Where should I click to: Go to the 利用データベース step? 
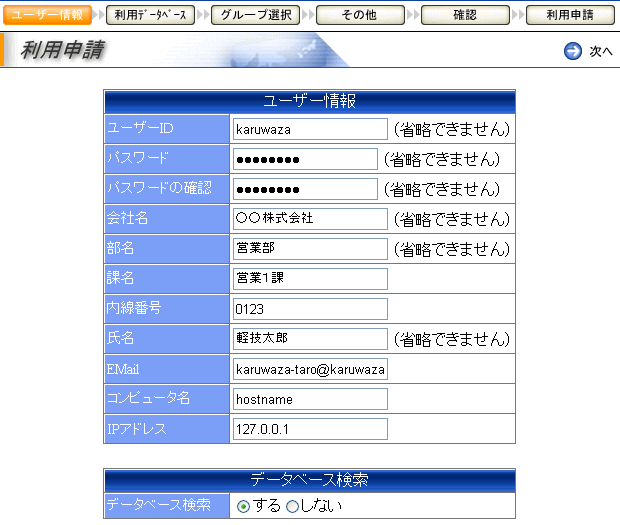(150, 15)
